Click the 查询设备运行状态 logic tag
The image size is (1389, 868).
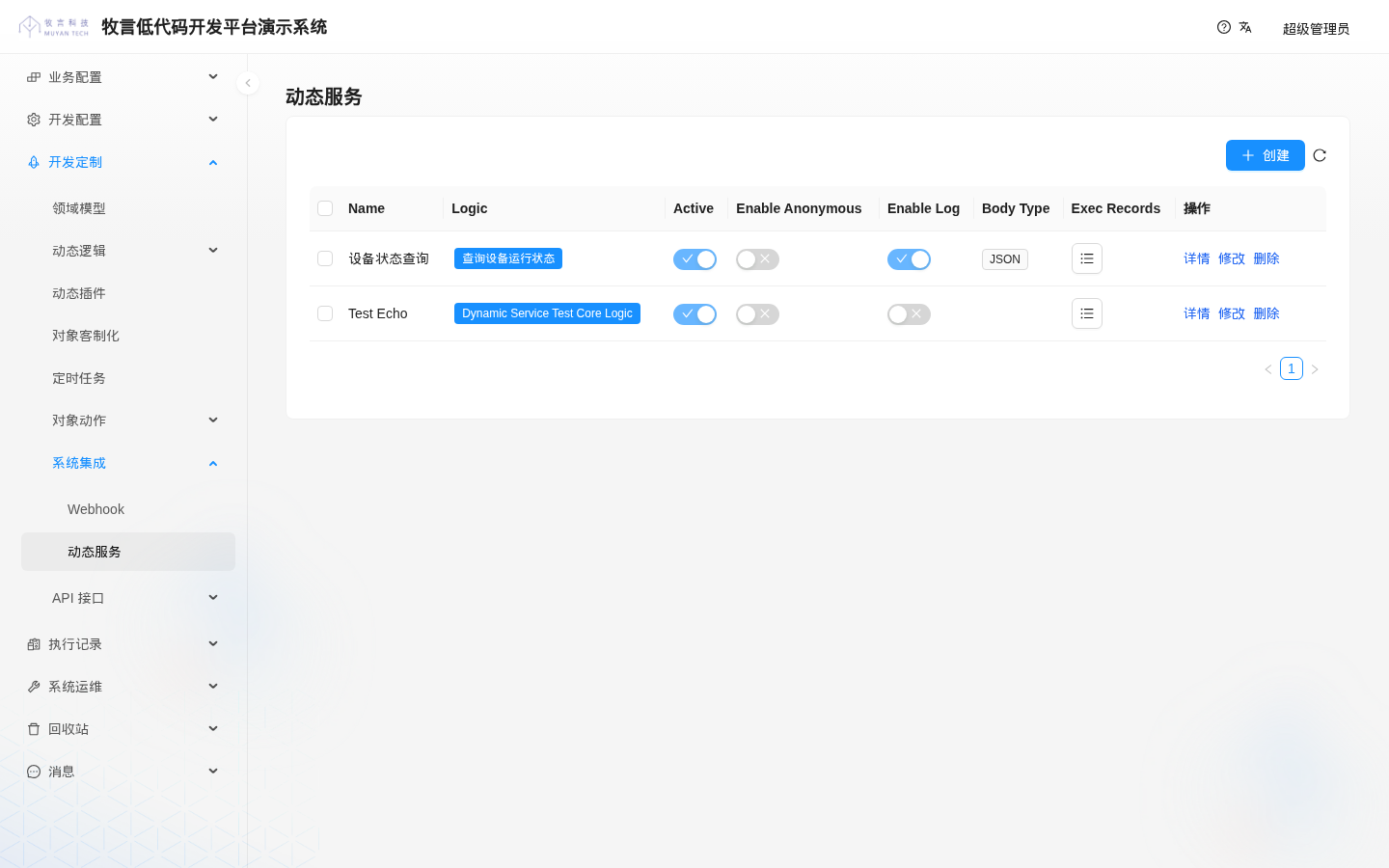point(508,258)
